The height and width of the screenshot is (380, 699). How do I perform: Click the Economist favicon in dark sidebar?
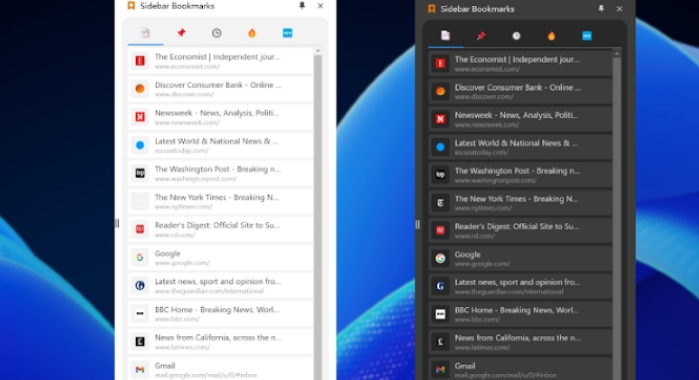[x=440, y=63]
